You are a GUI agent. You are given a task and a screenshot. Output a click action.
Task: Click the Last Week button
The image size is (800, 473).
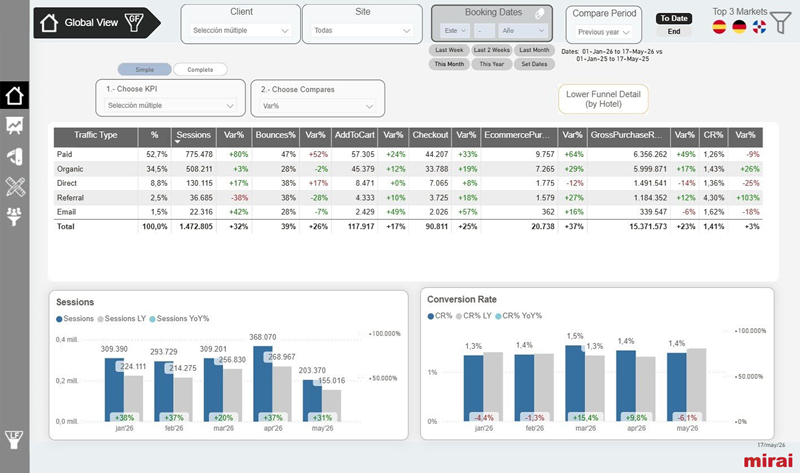coord(449,50)
